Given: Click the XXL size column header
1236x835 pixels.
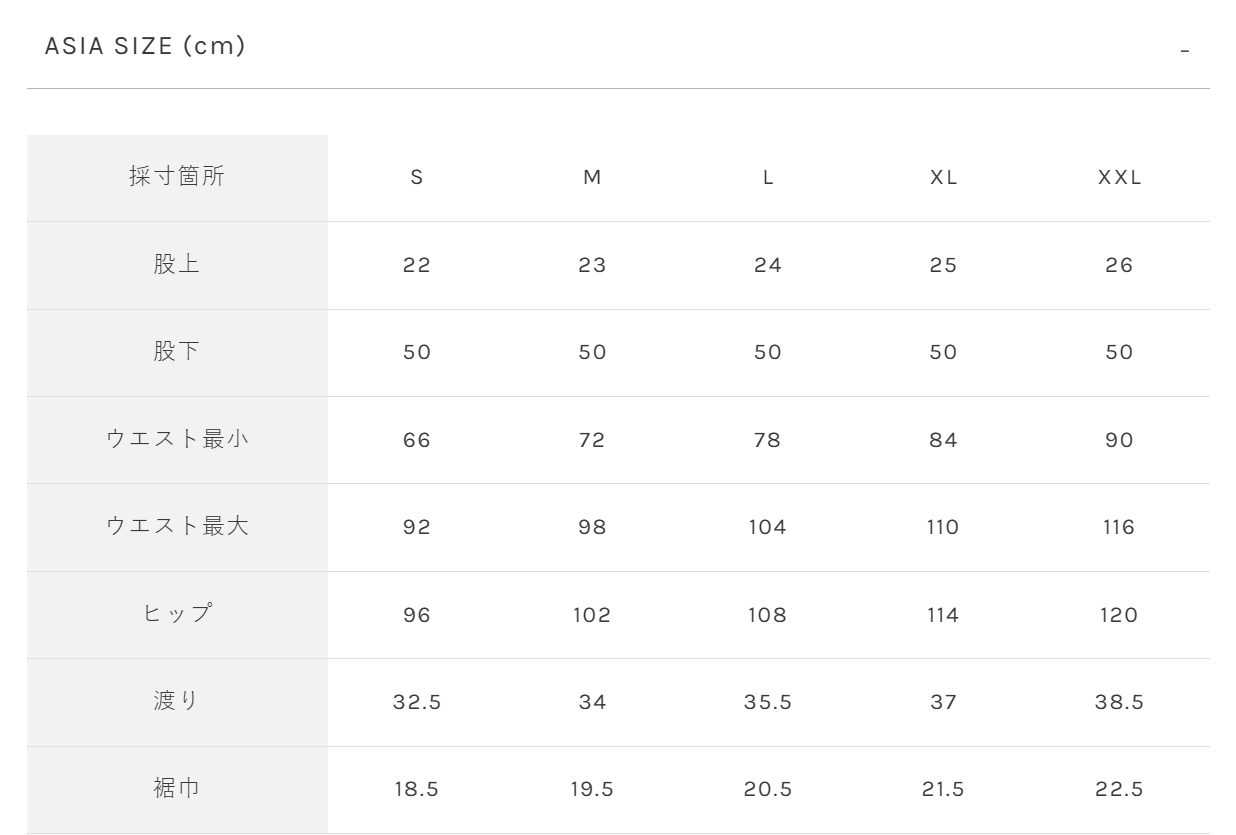Looking at the screenshot, I should click(x=1119, y=178).
